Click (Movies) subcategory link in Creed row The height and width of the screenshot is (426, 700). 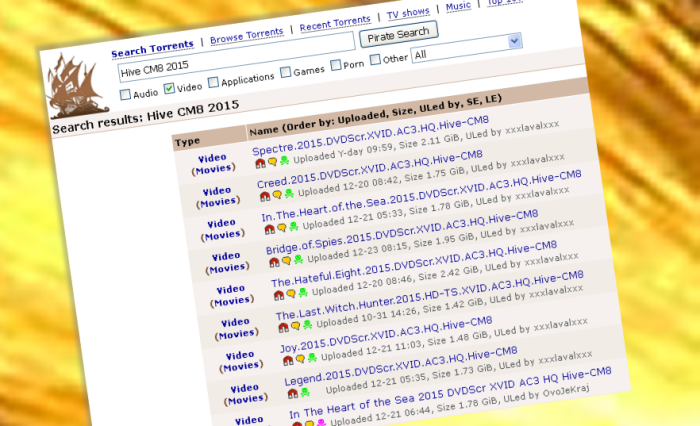coord(218,201)
